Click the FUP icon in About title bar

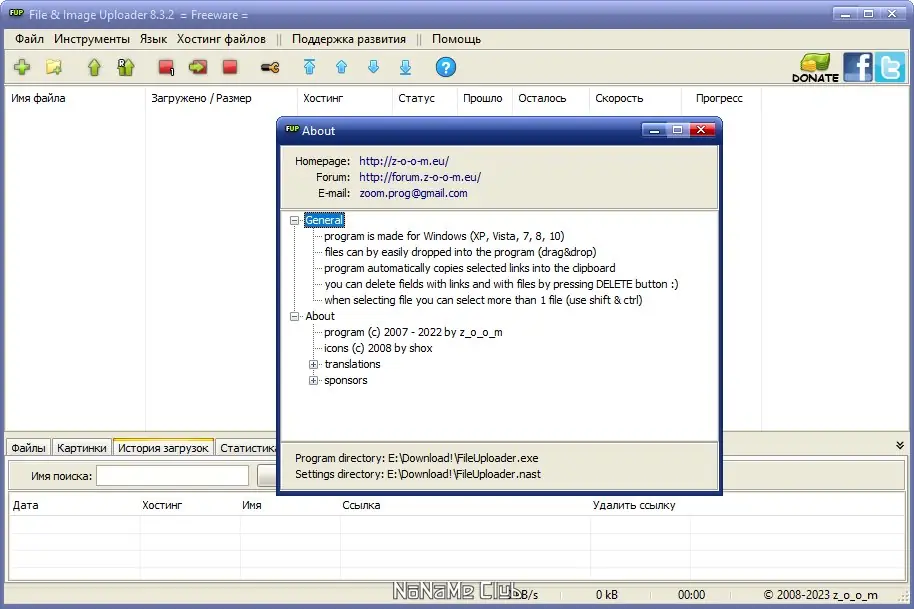coord(292,129)
